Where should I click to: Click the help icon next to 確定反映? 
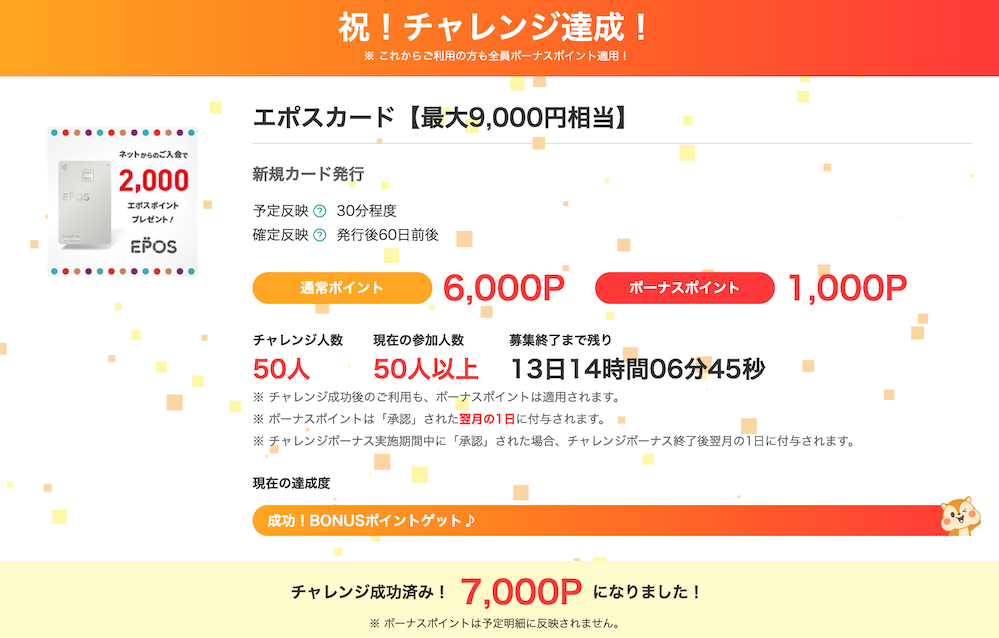click(320, 235)
